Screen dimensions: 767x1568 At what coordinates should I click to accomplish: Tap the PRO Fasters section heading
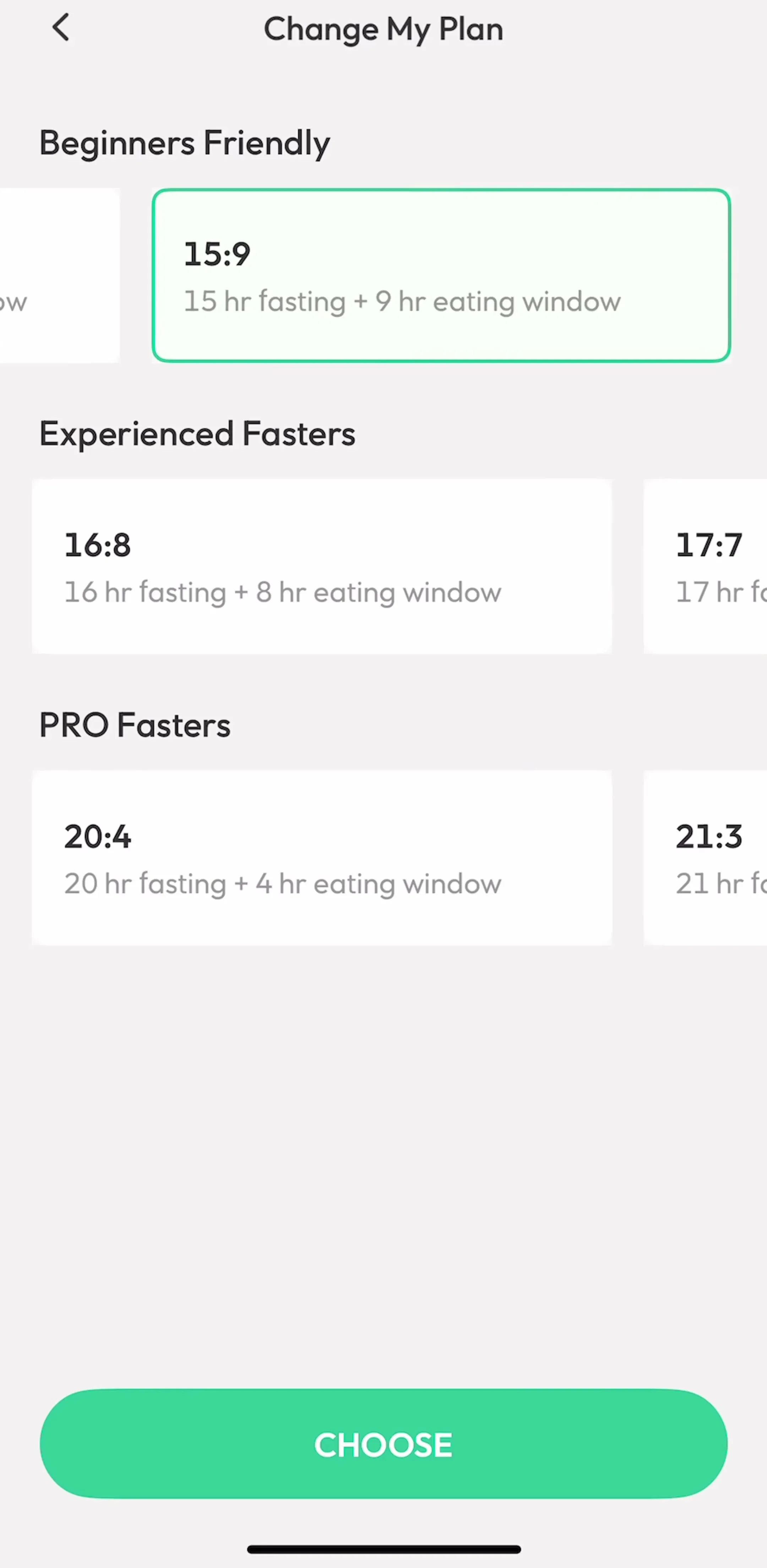tap(135, 725)
